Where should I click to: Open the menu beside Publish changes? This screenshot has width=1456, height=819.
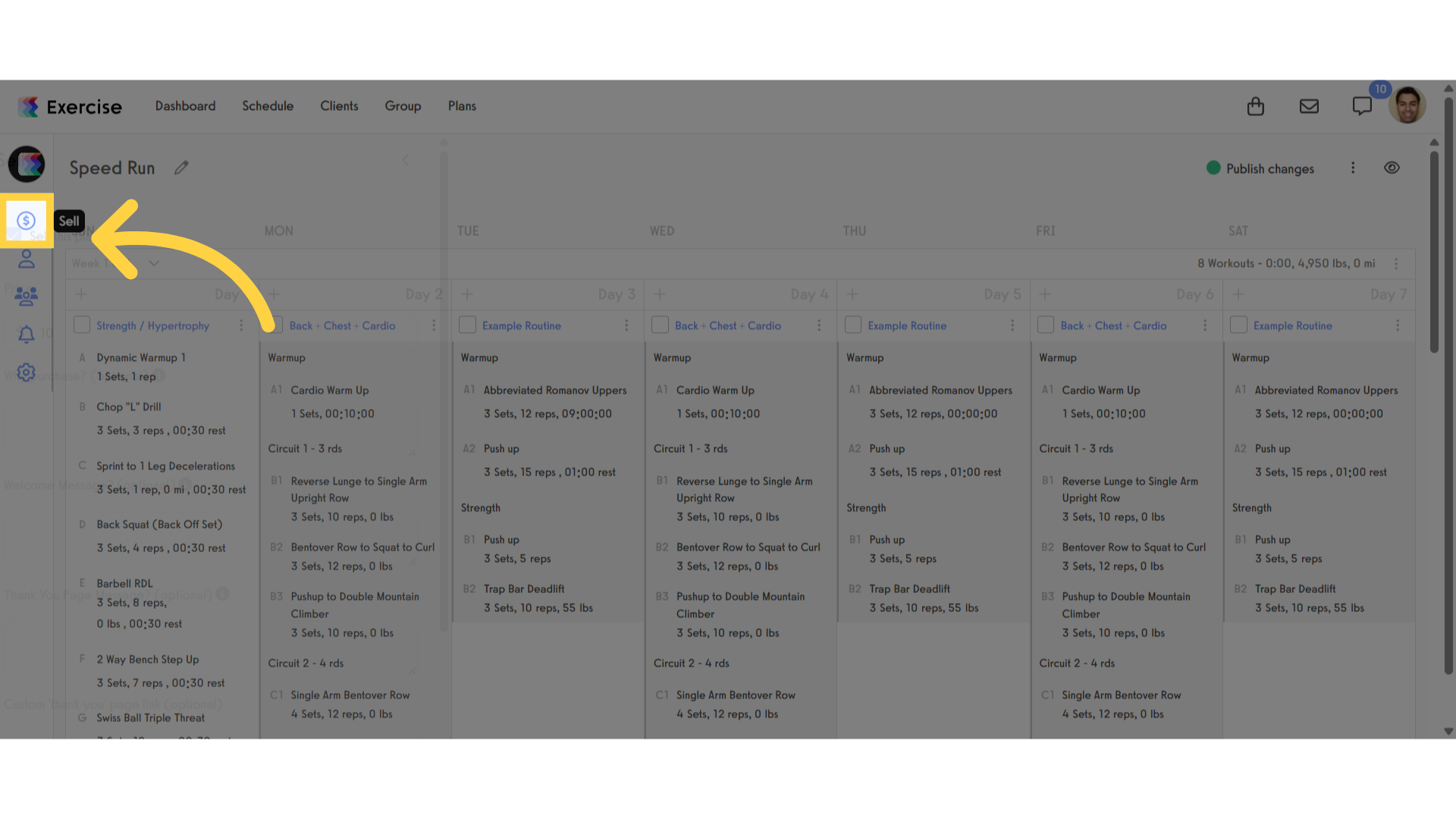click(x=1353, y=168)
